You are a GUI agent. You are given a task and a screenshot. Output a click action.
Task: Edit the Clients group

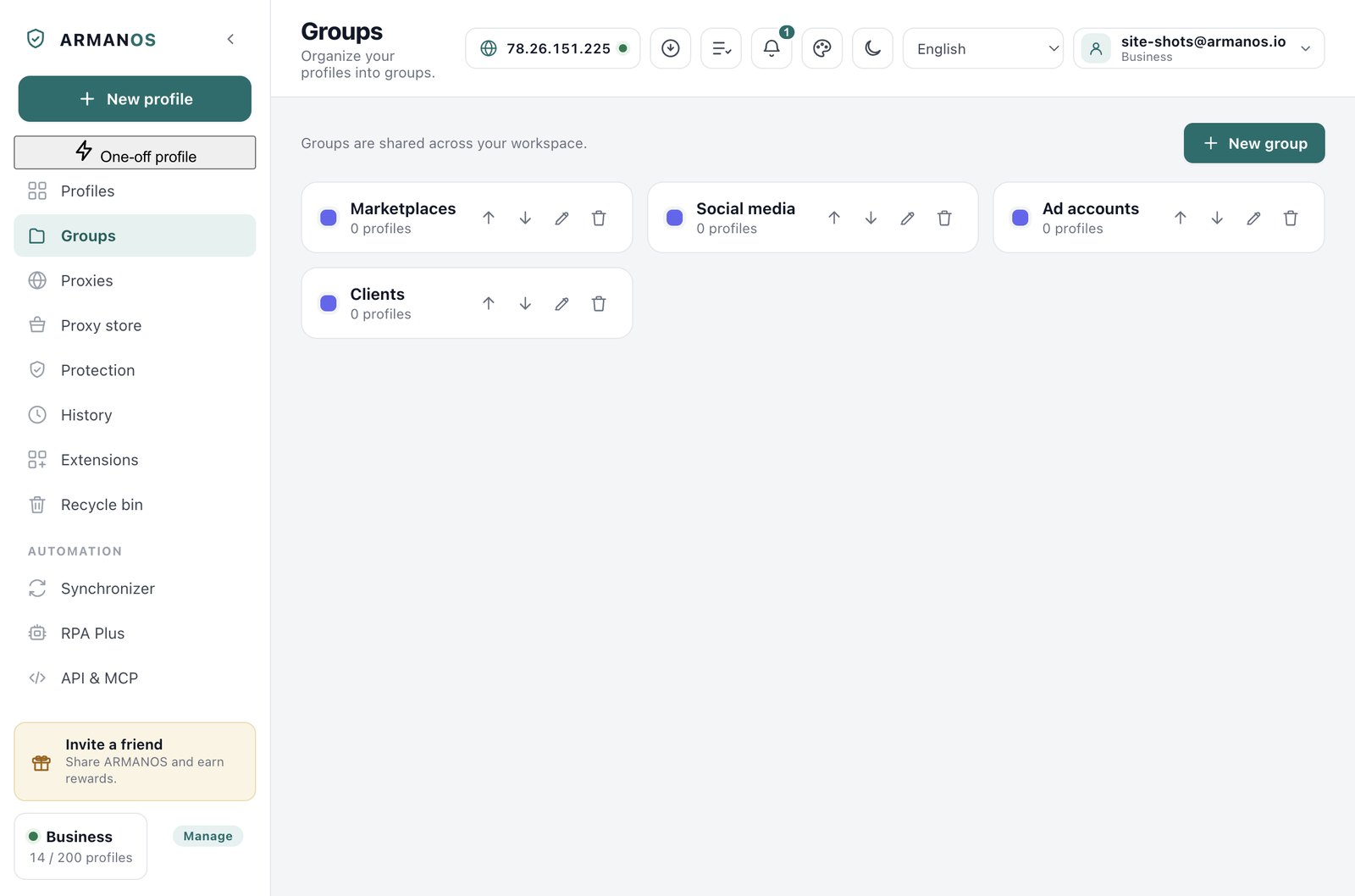[x=561, y=303]
